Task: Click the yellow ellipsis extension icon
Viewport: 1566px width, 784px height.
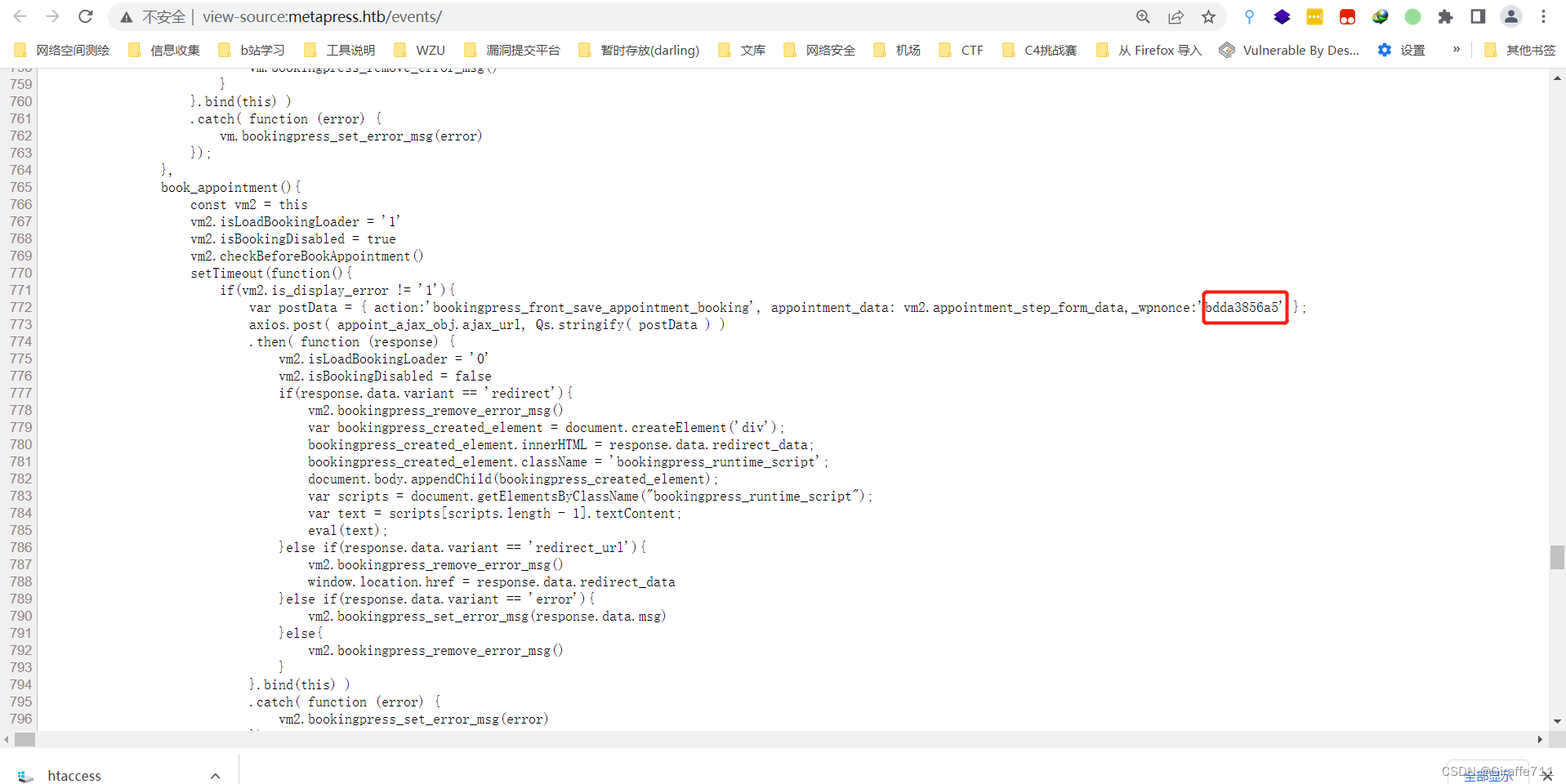Action: [1314, 16]
